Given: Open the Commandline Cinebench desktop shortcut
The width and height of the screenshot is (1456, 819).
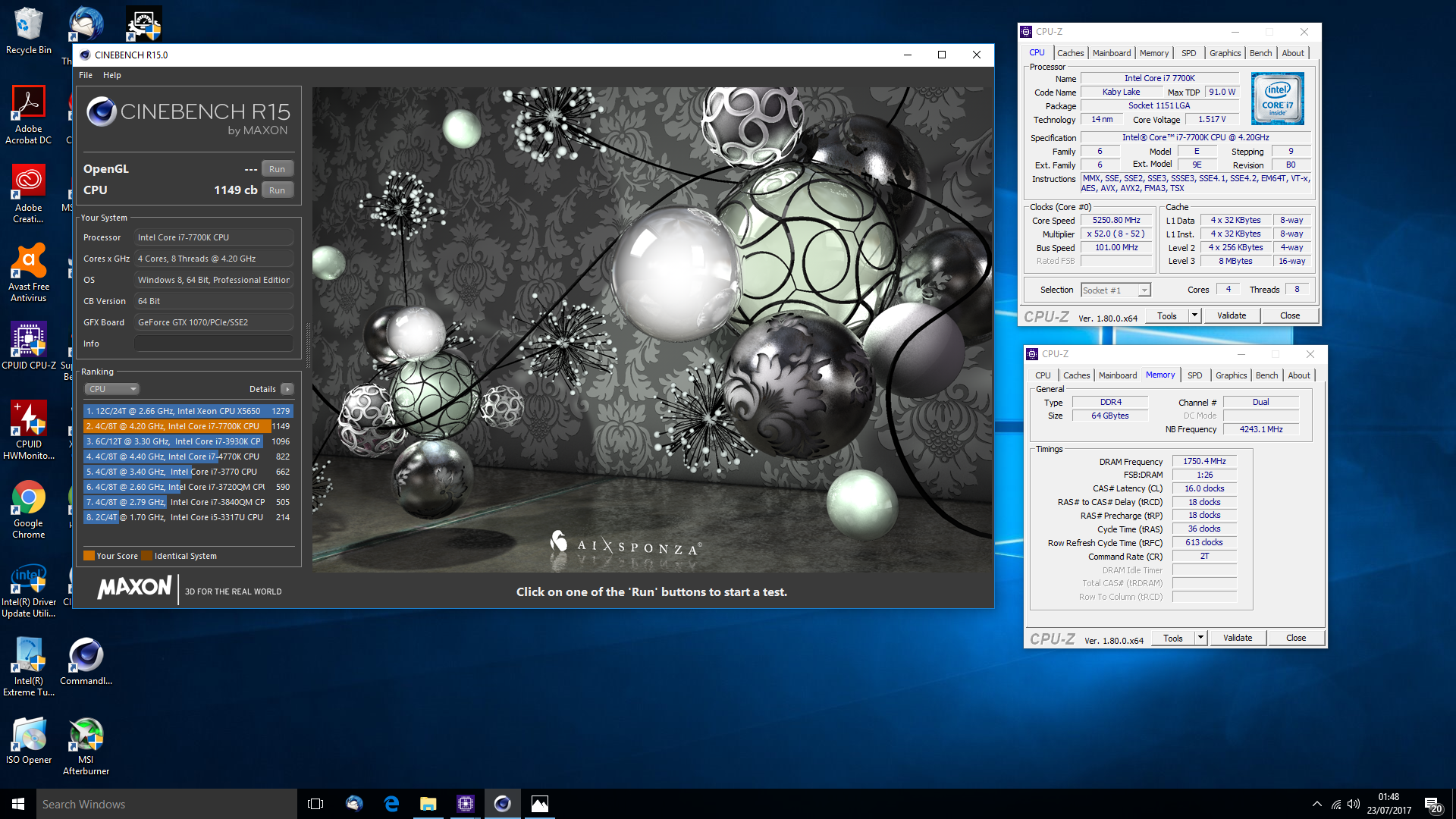Looking at the screenshot, I should [x=86, y=661].
